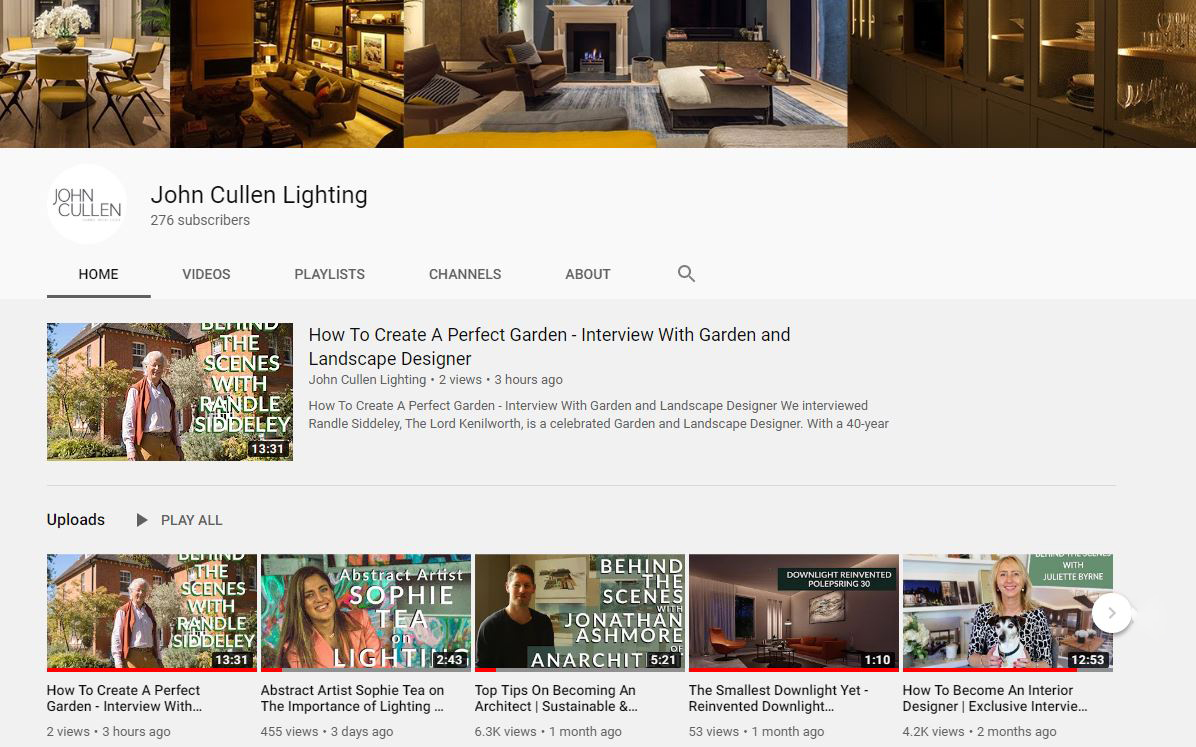Screen dimensions: 1196x747
Task: Open The Smallest Downlight Yet video title
Action: [x=778, y=698]
